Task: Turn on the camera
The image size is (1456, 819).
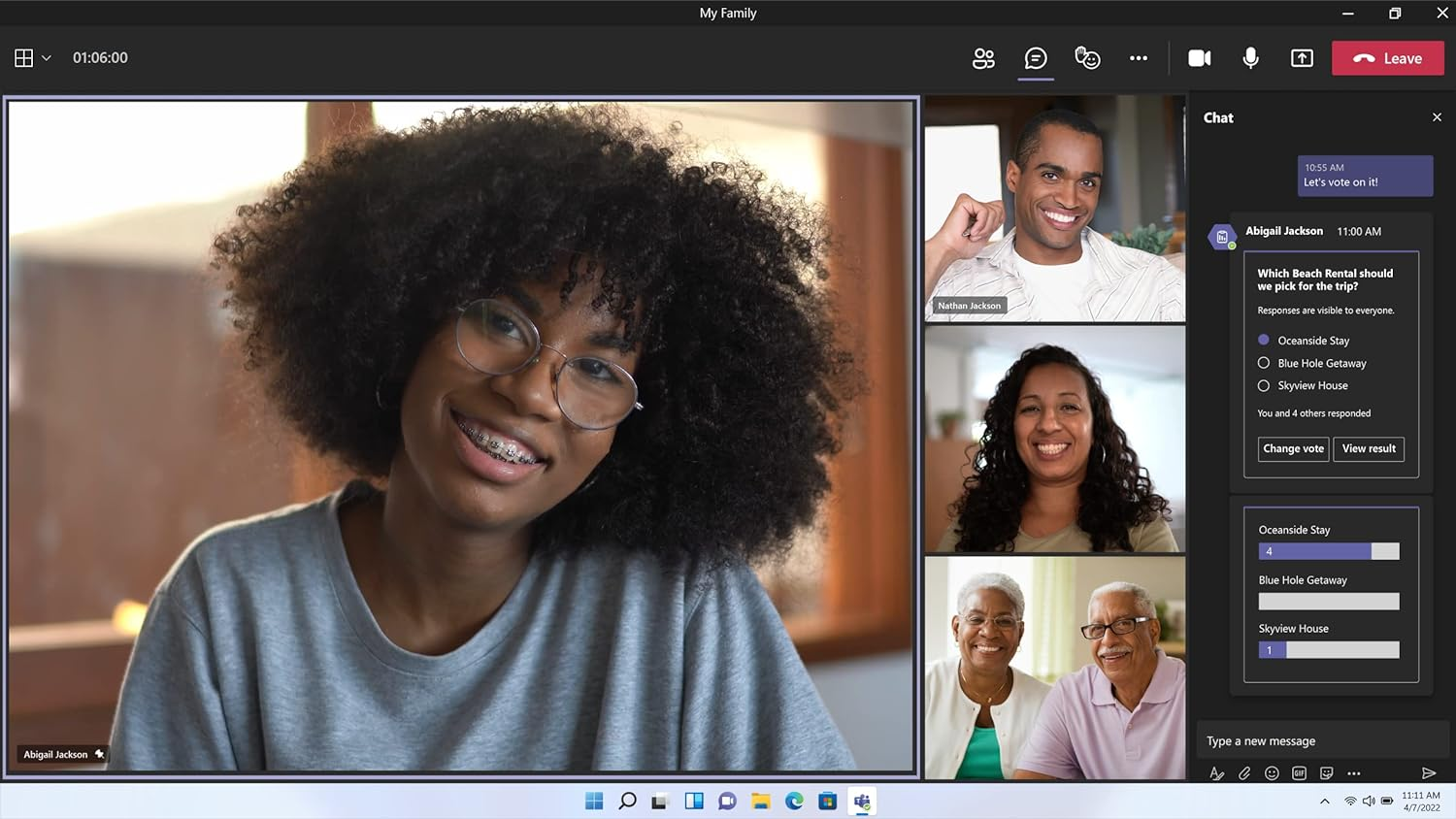Action: click(x=1200, y=58)
